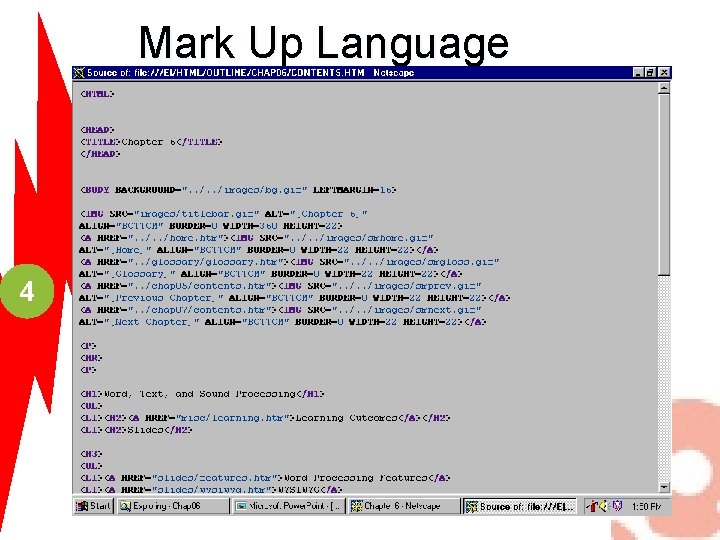The width and height of the screenshot is (720, 540).
Task: Click the <HEAD> opening tag
Action: (x=97, y=130)
